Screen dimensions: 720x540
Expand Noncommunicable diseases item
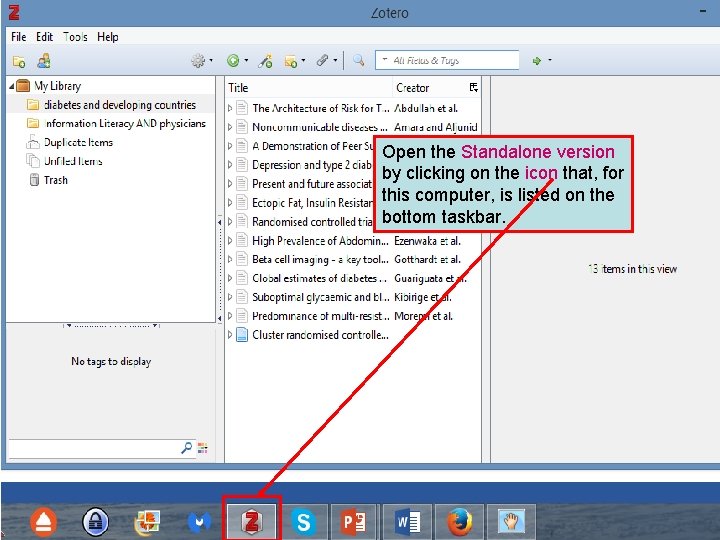click(x=230, y=127)
